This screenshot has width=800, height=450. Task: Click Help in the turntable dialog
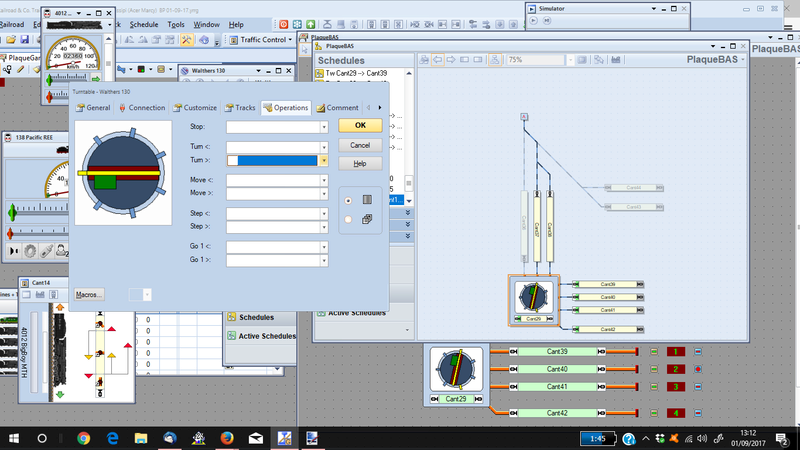tap(360, 164)
